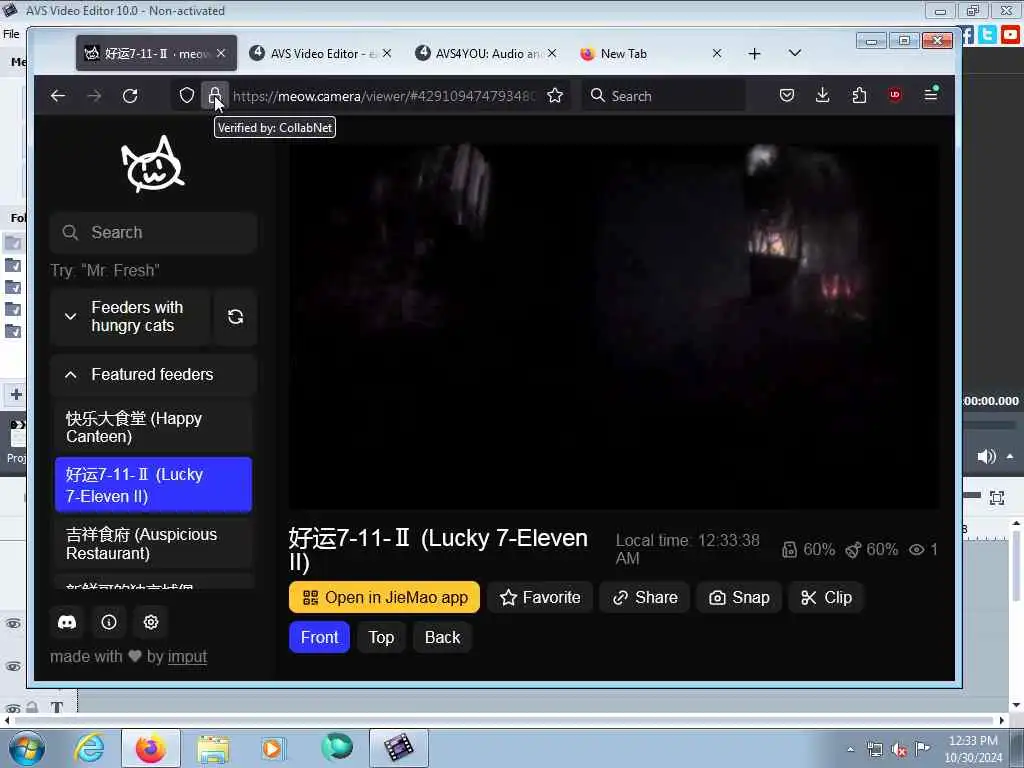Expand the volume arrow in AVS Editor

click(x=1010, y=456)
